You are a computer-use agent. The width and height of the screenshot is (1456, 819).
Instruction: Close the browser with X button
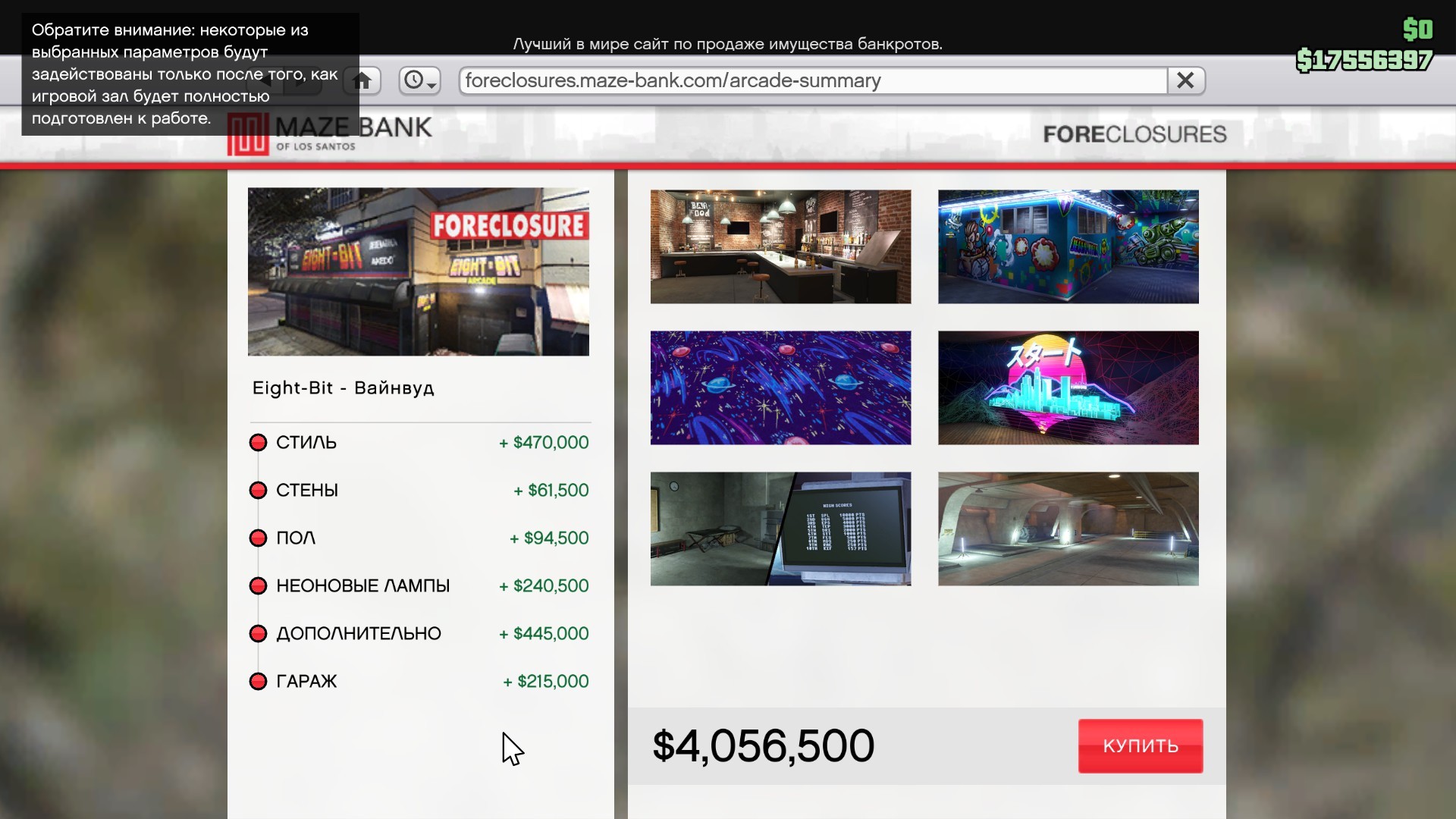(x=1185, y=80)
